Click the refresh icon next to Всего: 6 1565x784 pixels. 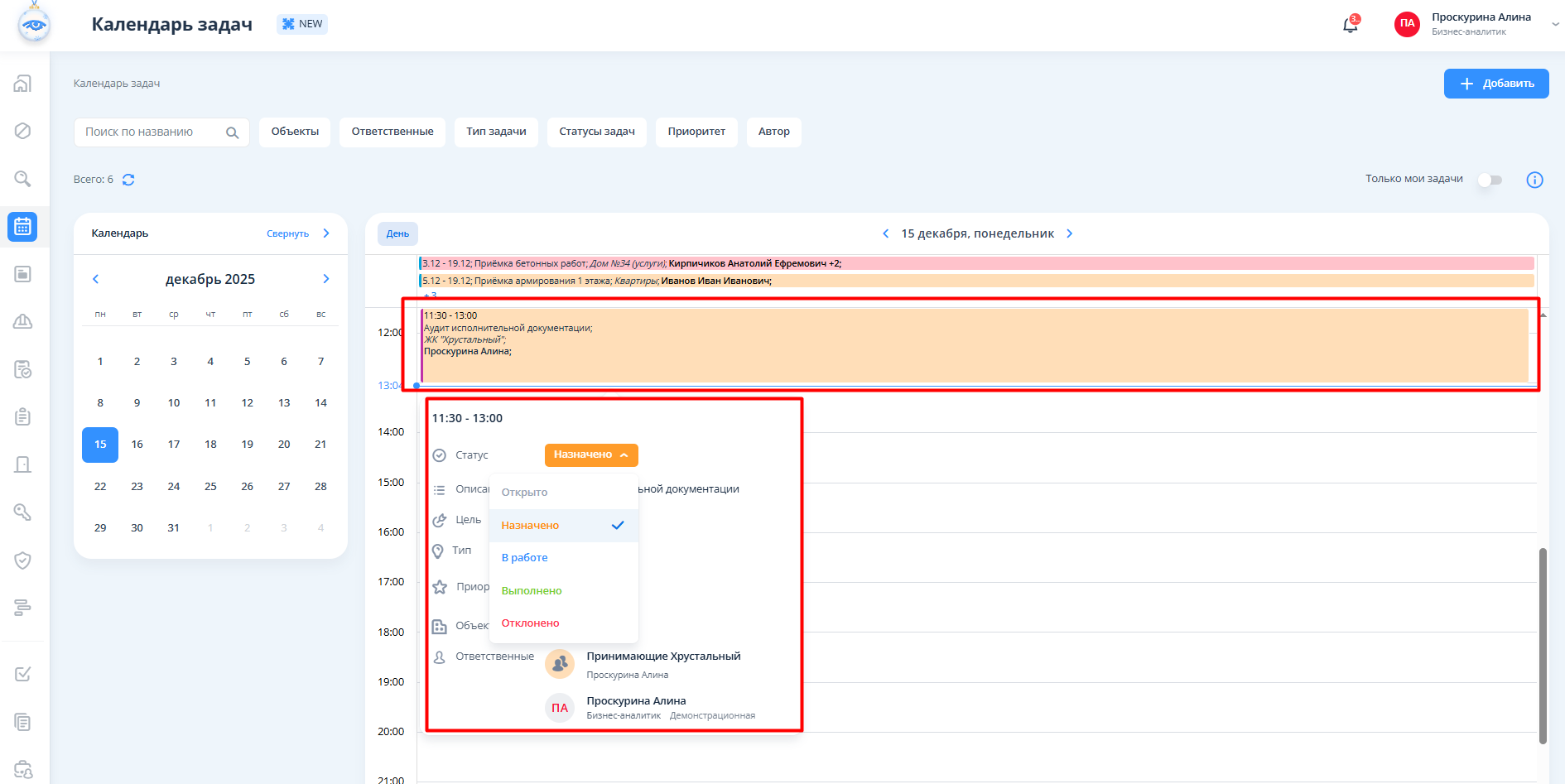tap(128, 180)
